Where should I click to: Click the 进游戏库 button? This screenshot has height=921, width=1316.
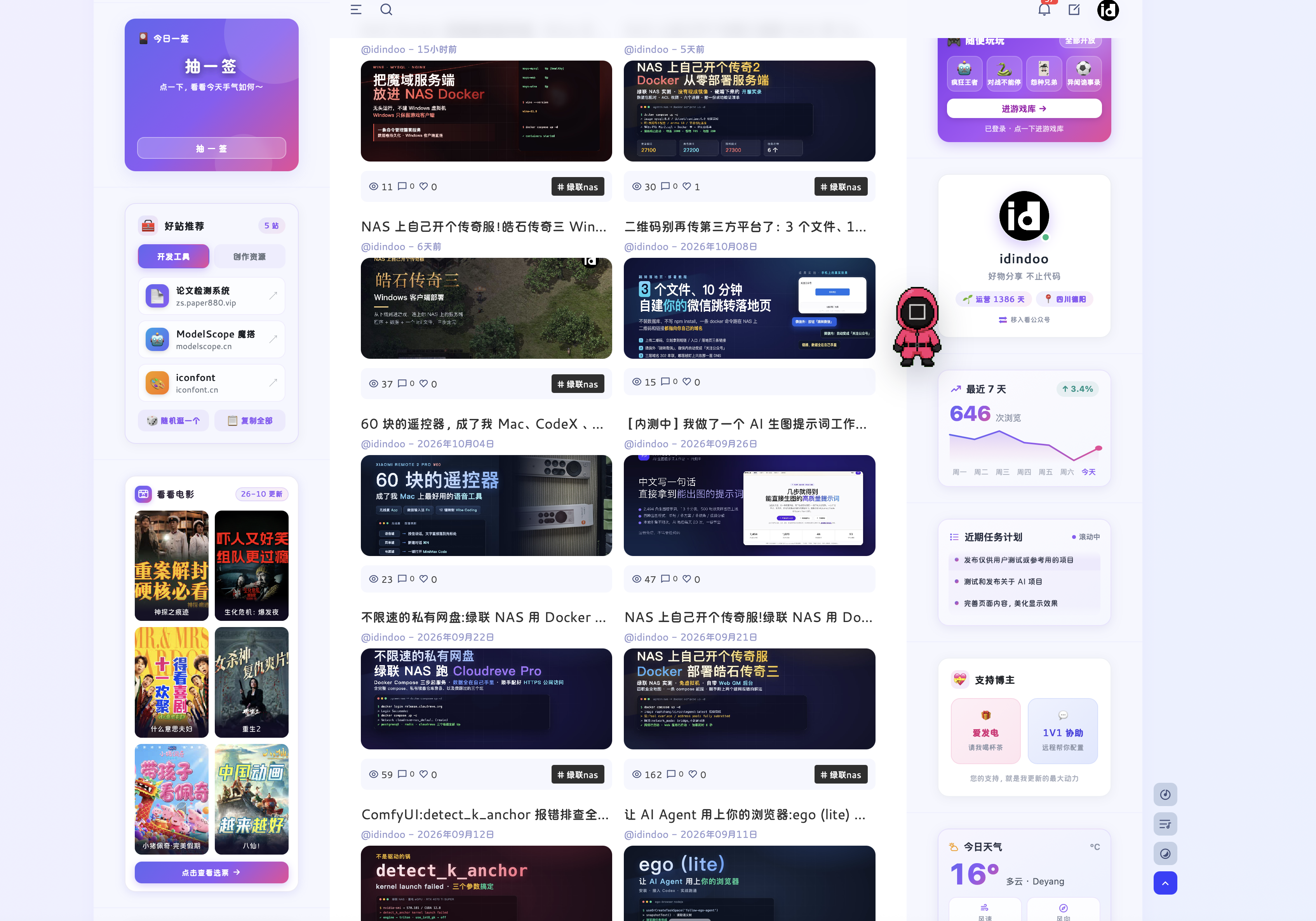coord(1024,108)
